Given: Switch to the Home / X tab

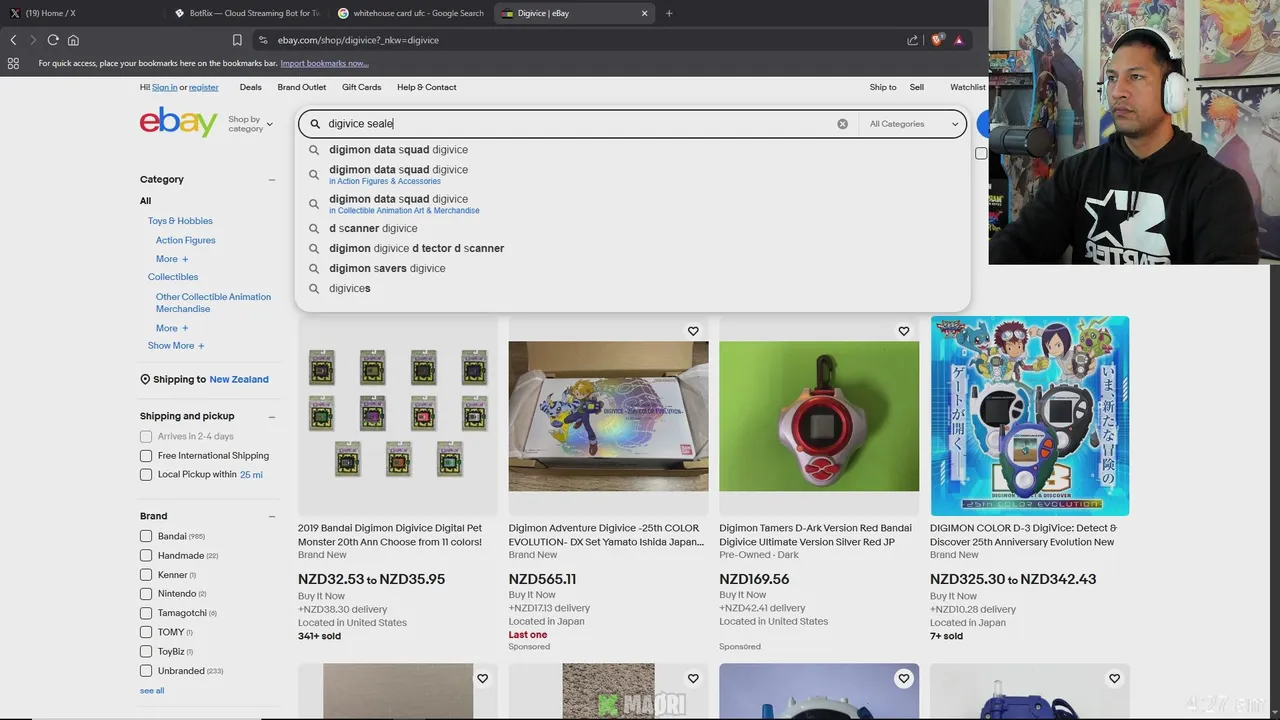Looking at the screenshot, I should (50, 13).
